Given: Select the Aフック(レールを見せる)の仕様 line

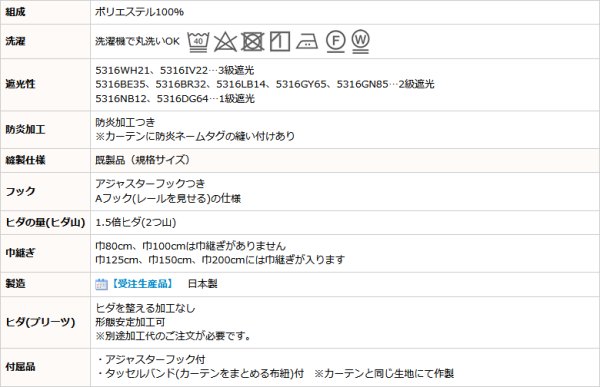Looking at the screenshot, I should [168, 198].
